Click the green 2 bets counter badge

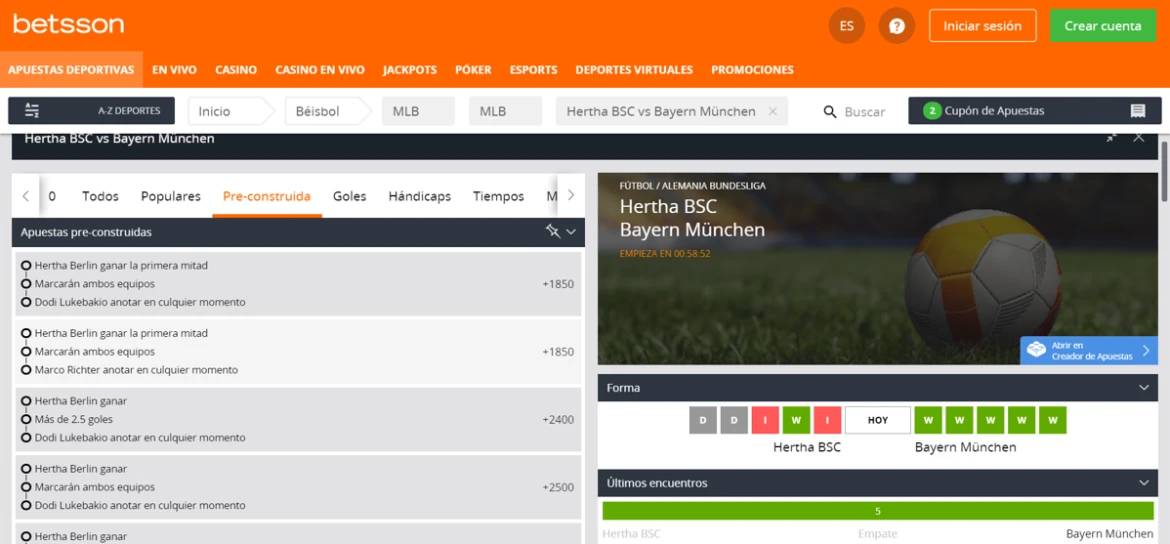[x=931, y=110]
